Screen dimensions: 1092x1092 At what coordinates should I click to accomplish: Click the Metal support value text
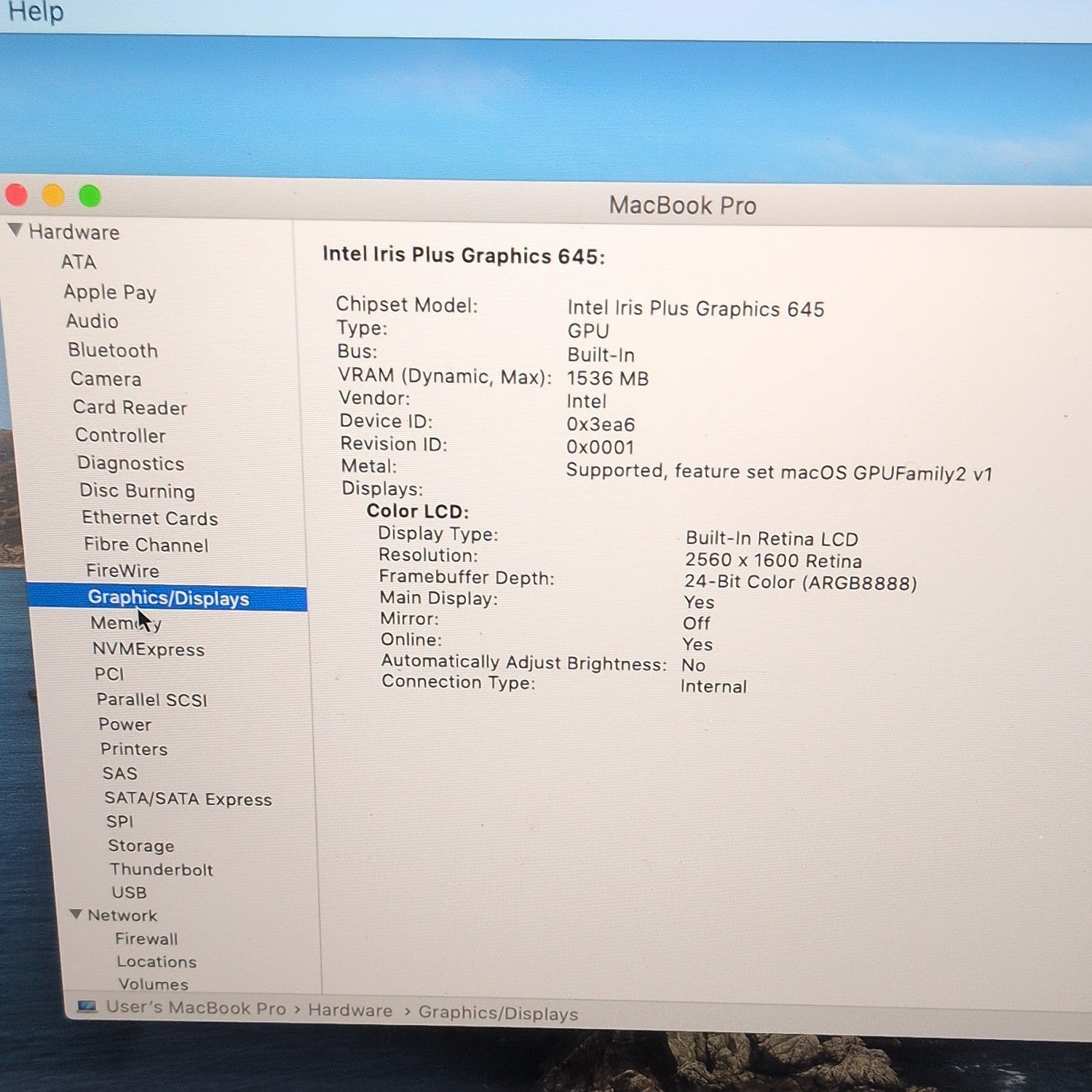[779, 472]
